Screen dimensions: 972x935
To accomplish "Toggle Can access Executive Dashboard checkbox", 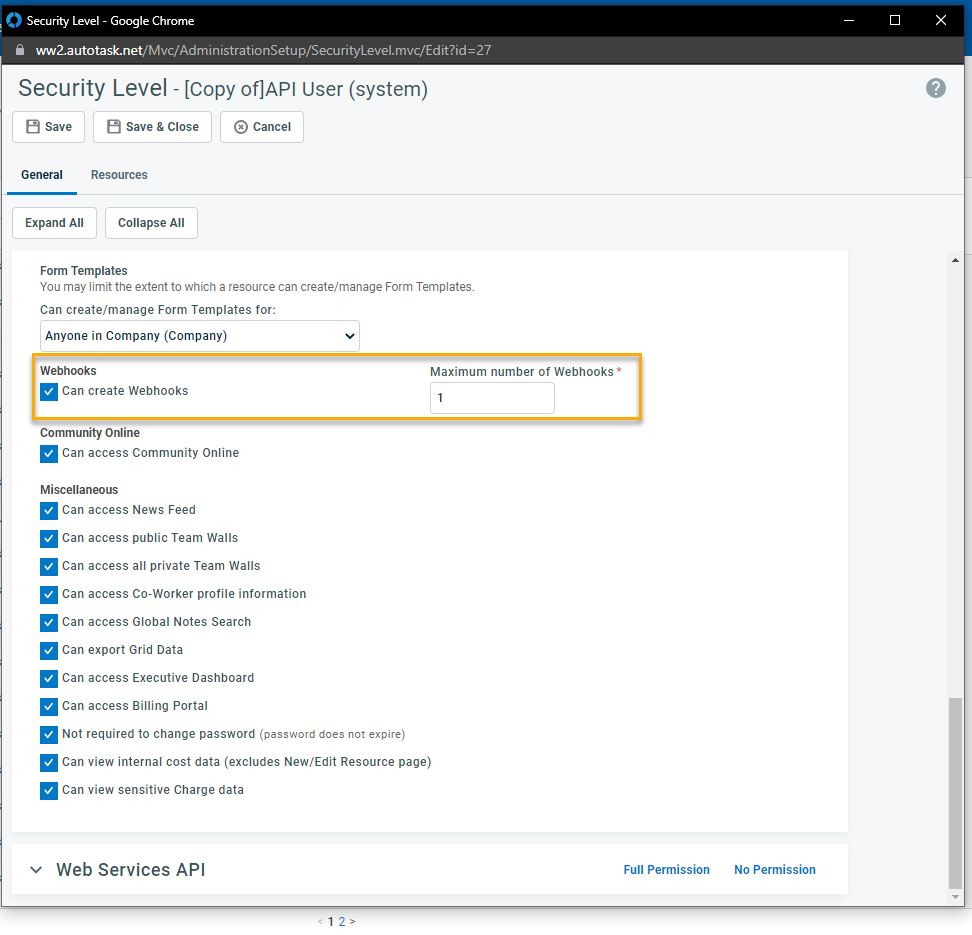I will click(49, 678).
